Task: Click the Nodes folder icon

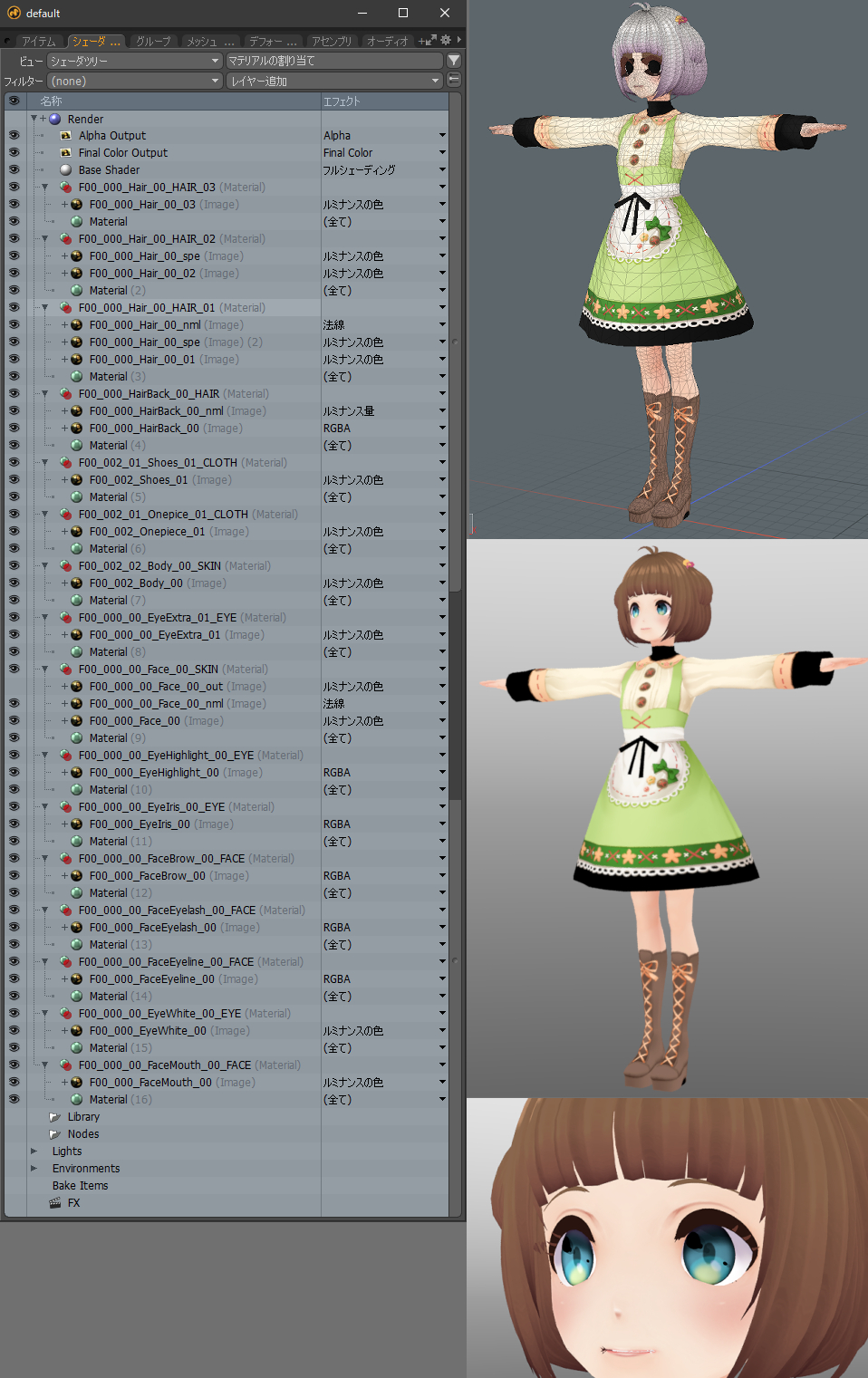Action: [x=54, y=1134]
